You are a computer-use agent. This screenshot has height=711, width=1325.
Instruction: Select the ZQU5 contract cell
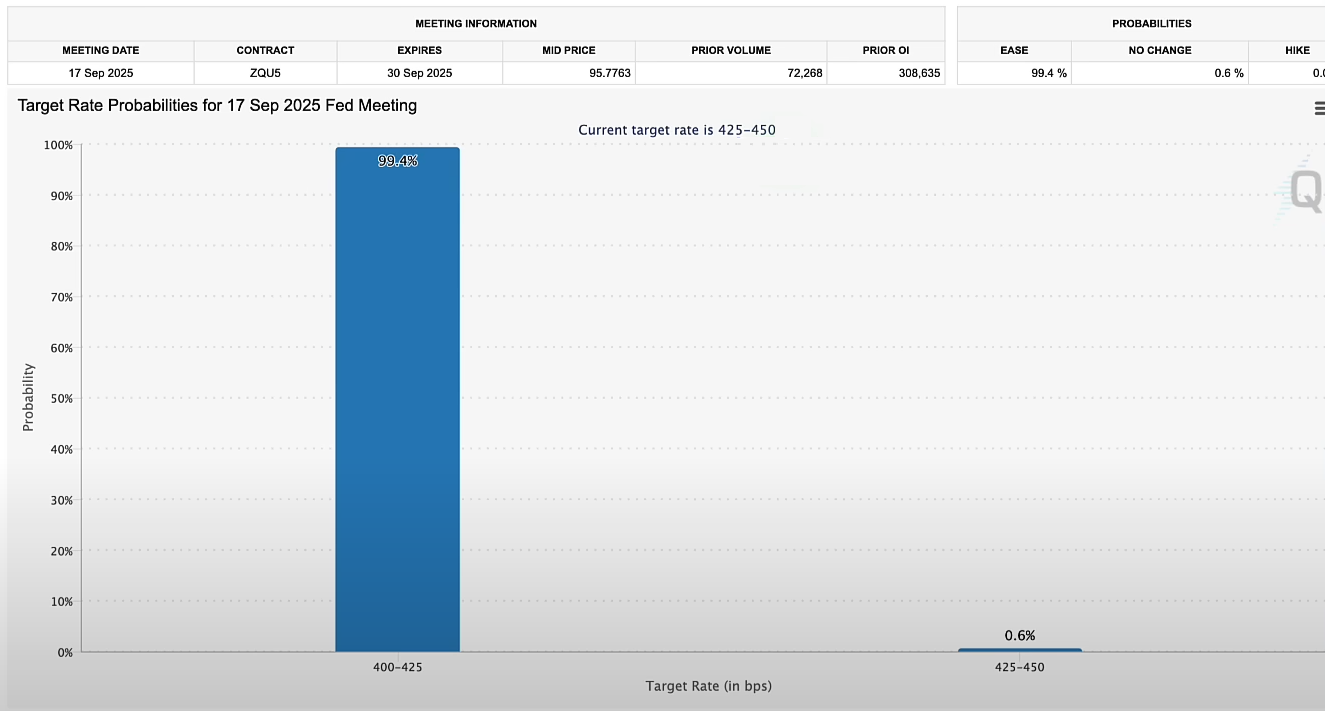(265, 73)
